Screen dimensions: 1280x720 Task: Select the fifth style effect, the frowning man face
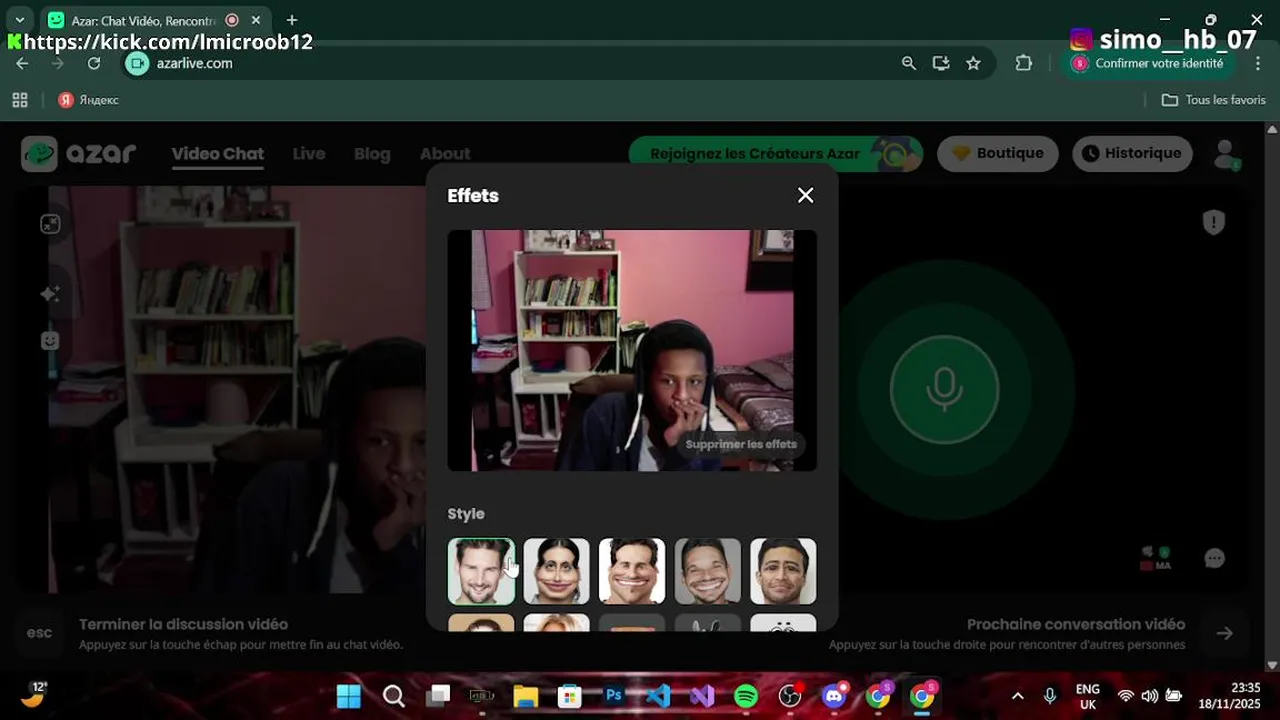click(x=783, y=571)
